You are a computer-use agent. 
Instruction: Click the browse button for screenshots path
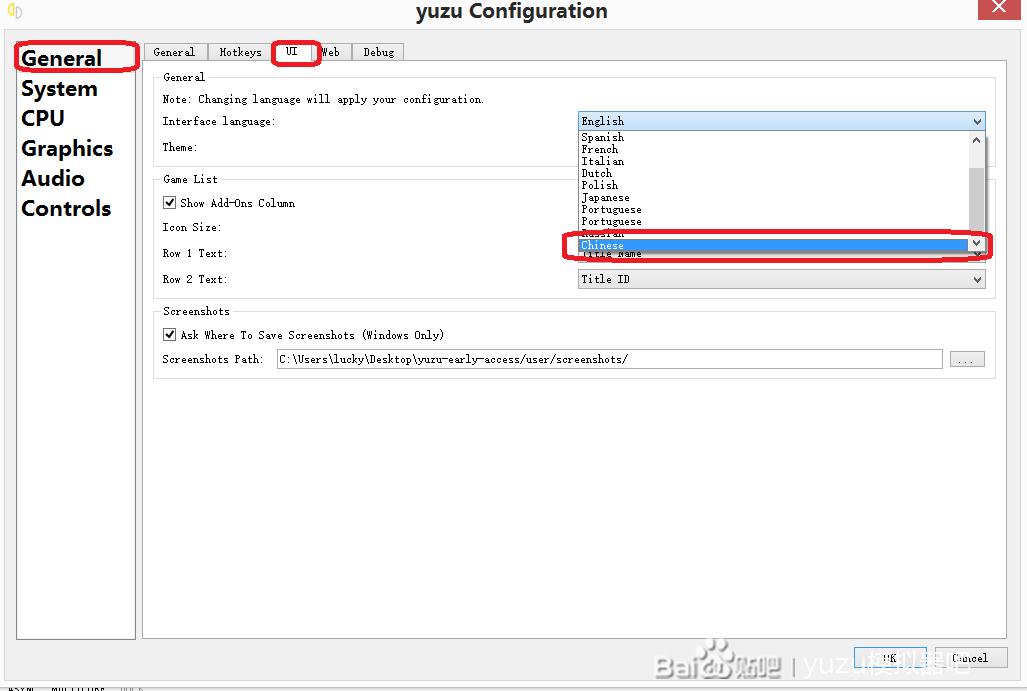[x=967, y=359]
